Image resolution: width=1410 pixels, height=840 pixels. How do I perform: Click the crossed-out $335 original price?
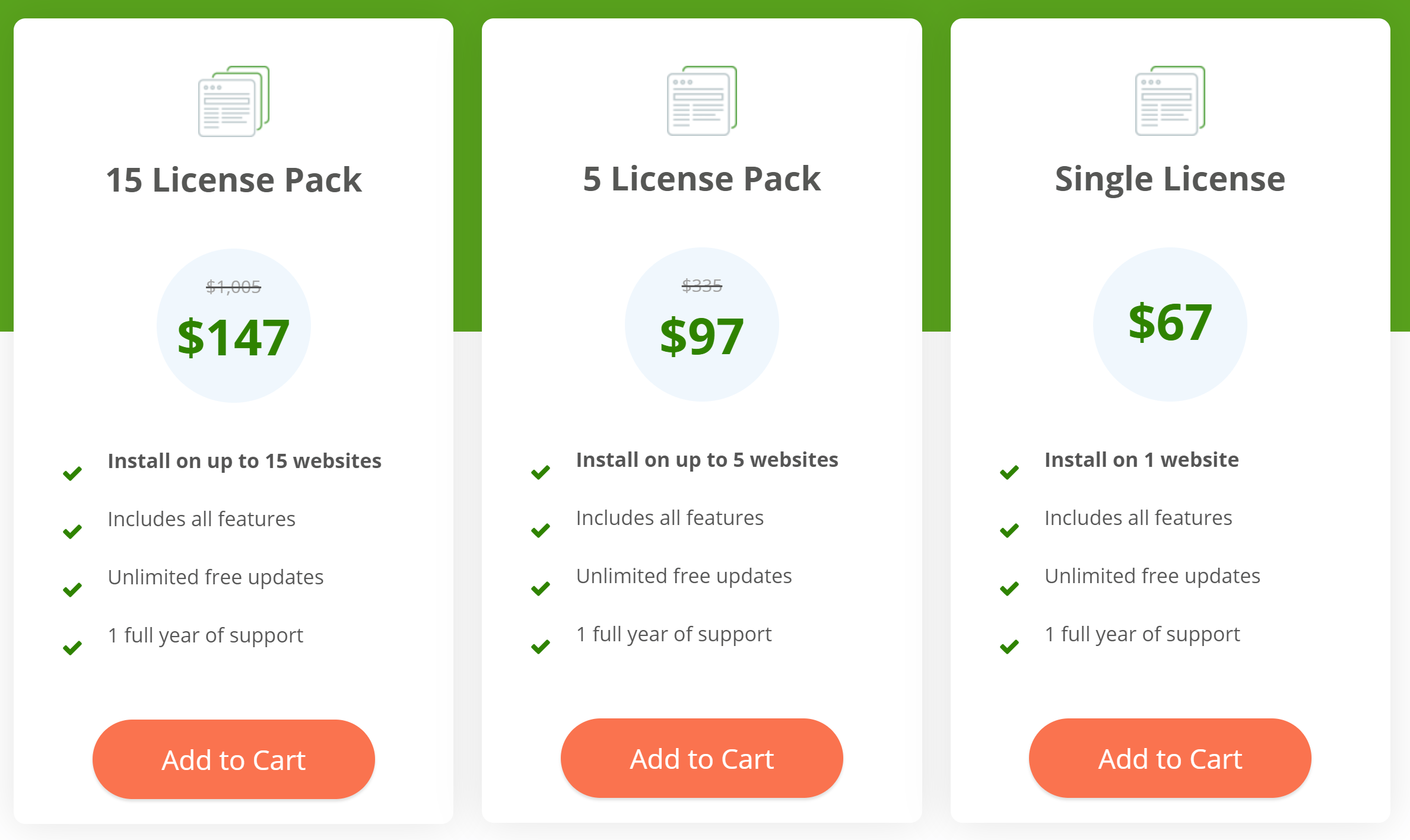click(701, 286)
